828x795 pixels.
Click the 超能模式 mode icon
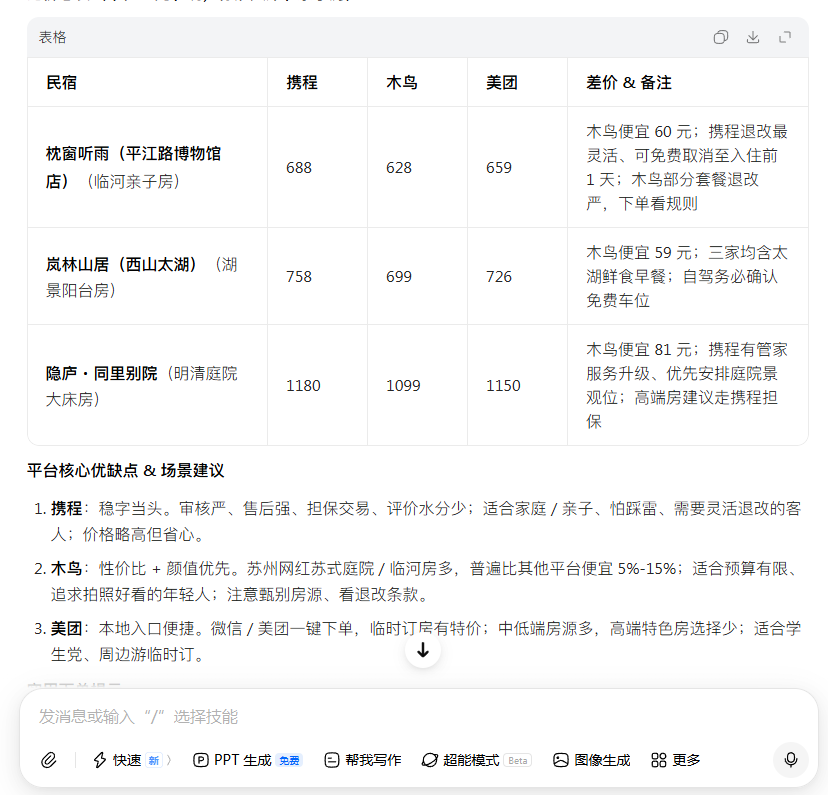(x=429, y=760)
